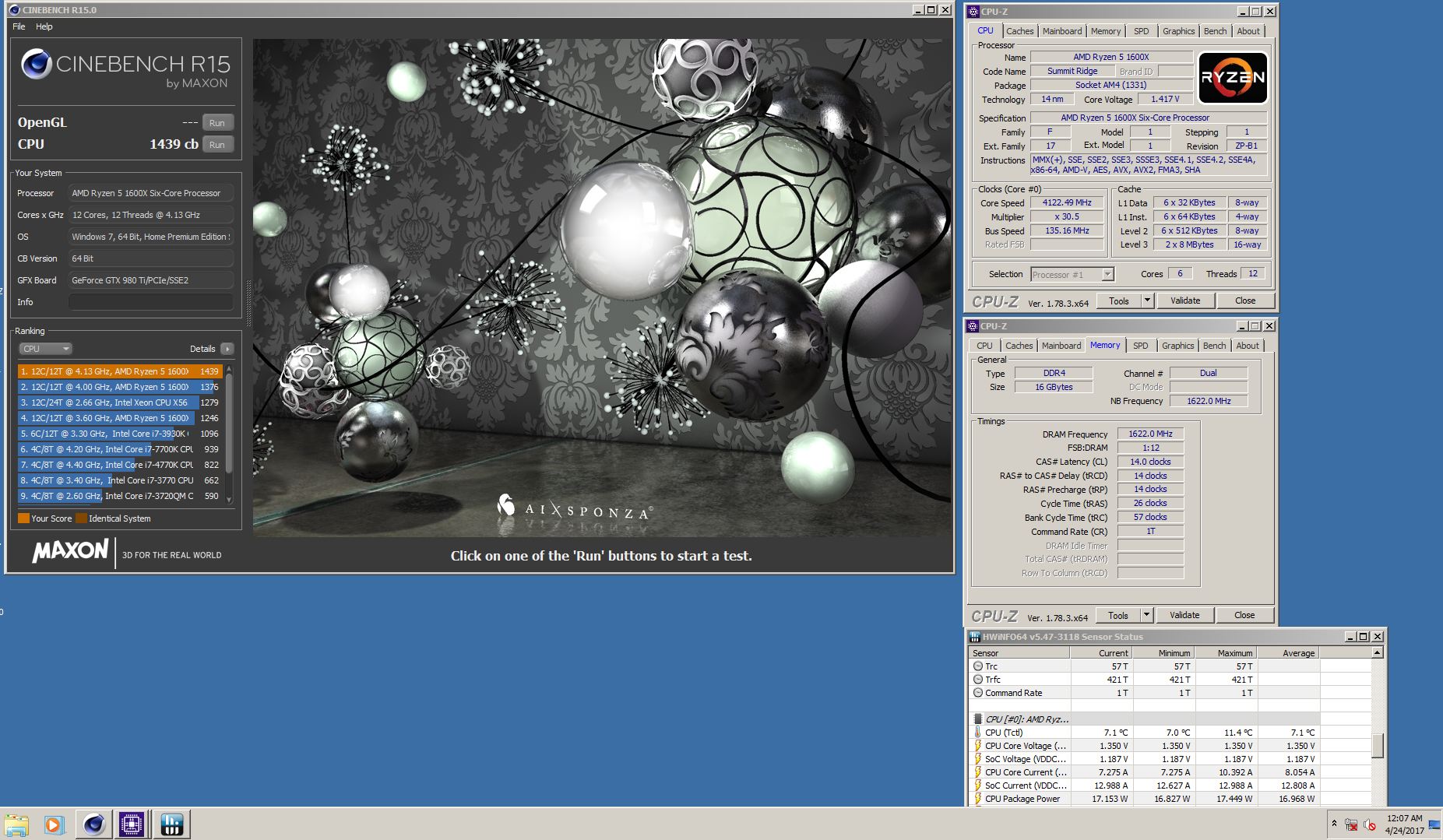
Task: Open the media player taskbar icon
Action: (53, 824)
